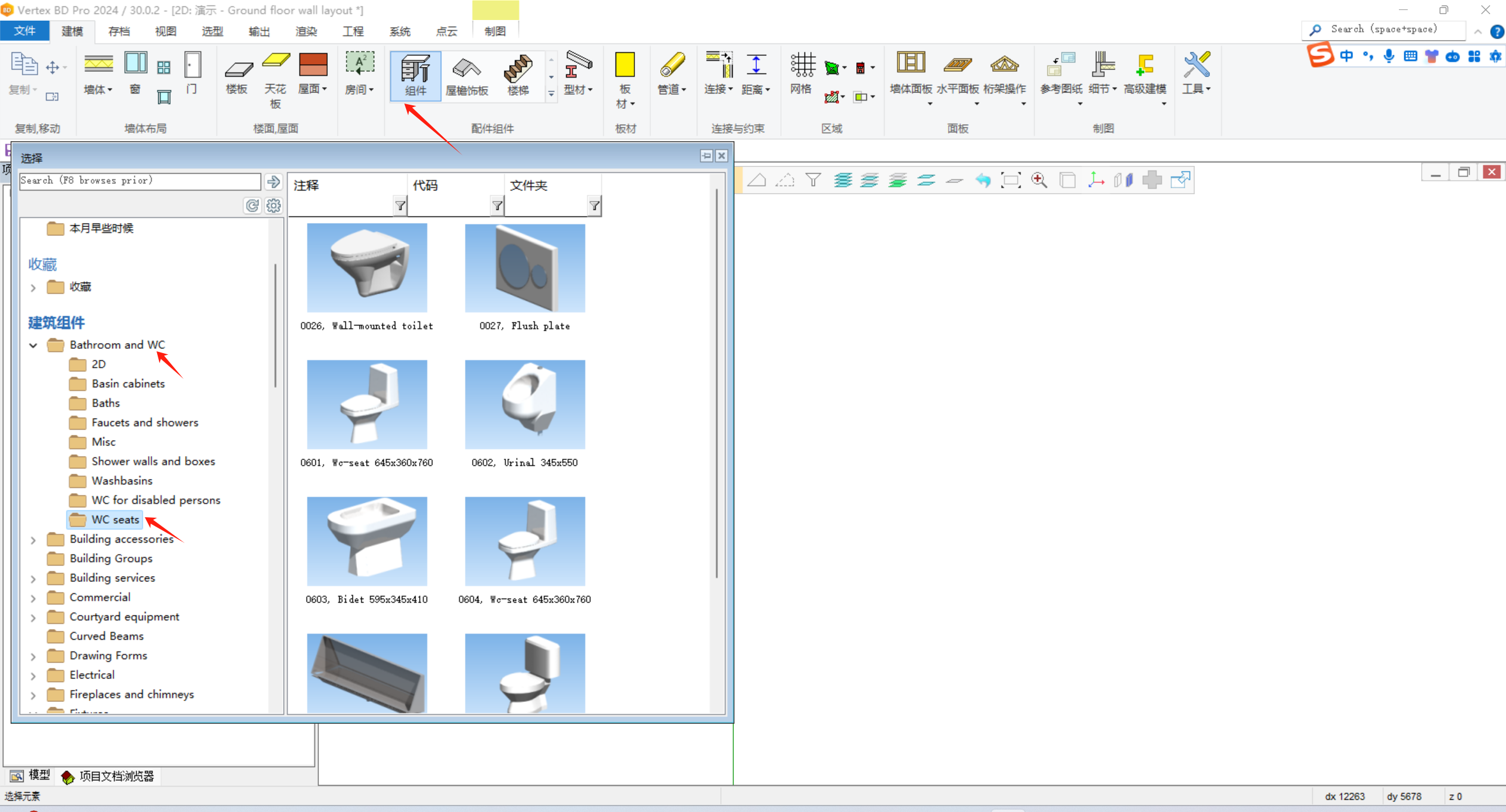Select the Washbasins folder
Viewport: 1506px width, 812px height.
[111, 481]
